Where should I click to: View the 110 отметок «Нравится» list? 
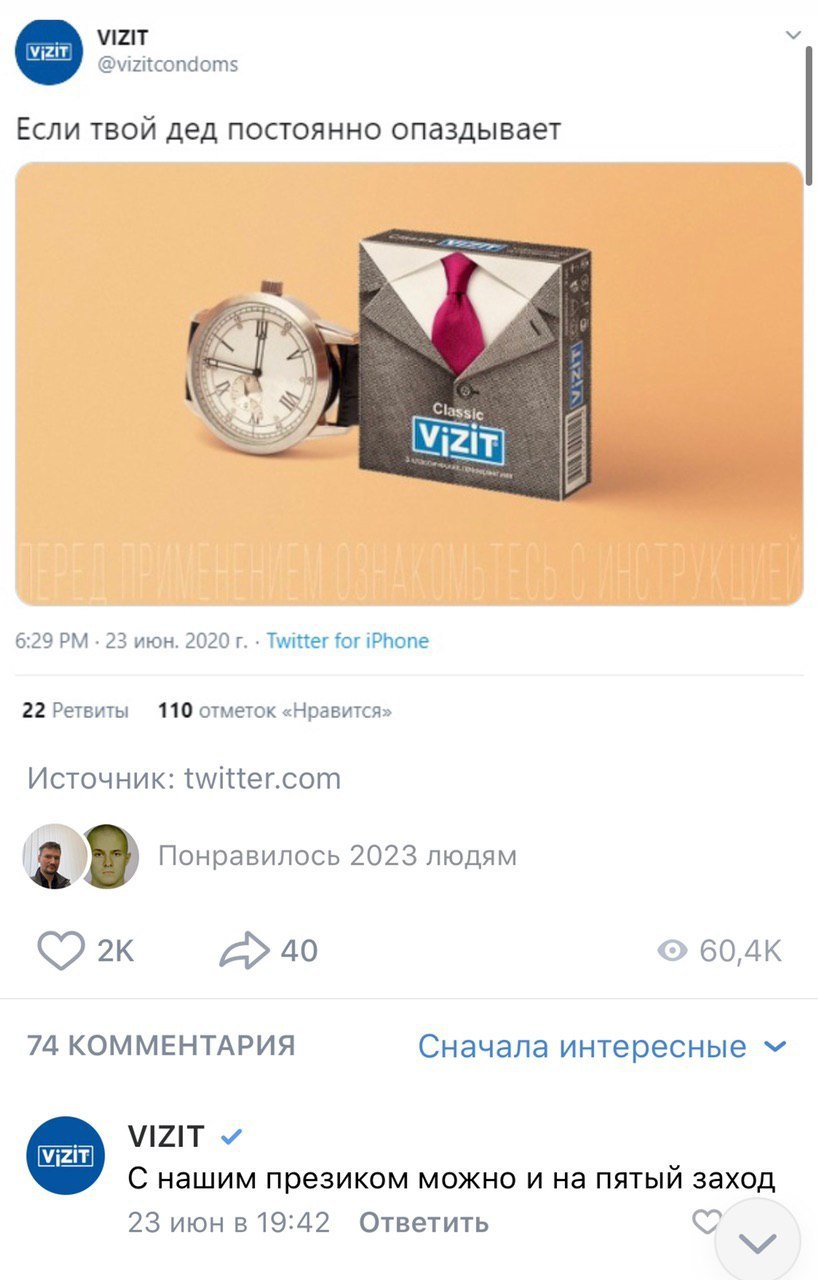[x=275, y=712]
